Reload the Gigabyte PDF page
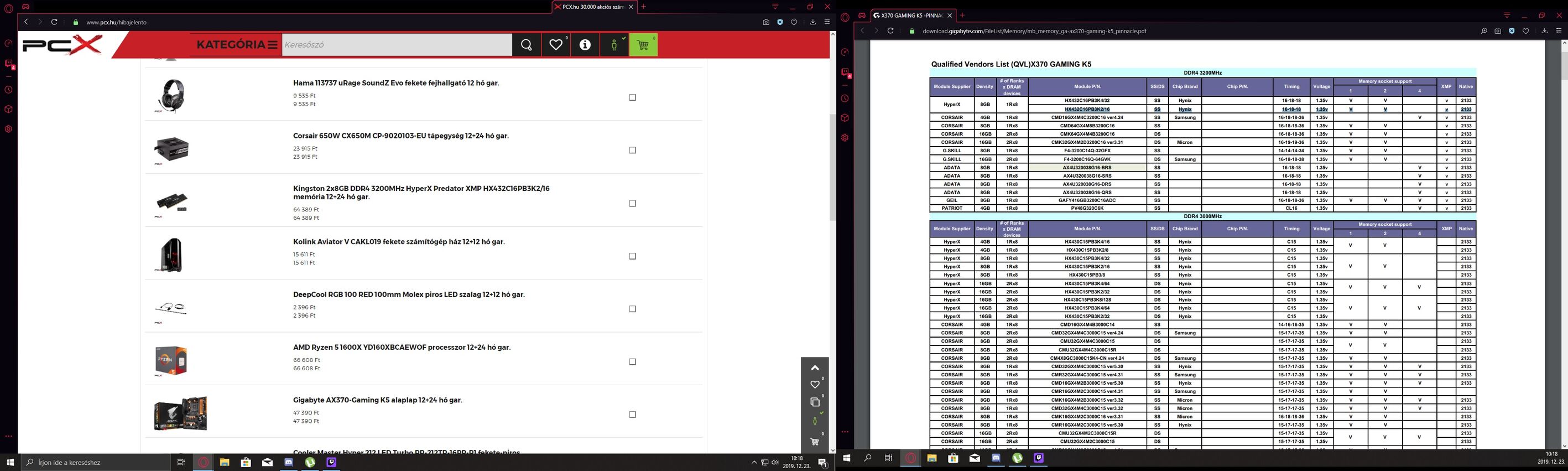Viewport: 1568px width, 471px height. 890,30
